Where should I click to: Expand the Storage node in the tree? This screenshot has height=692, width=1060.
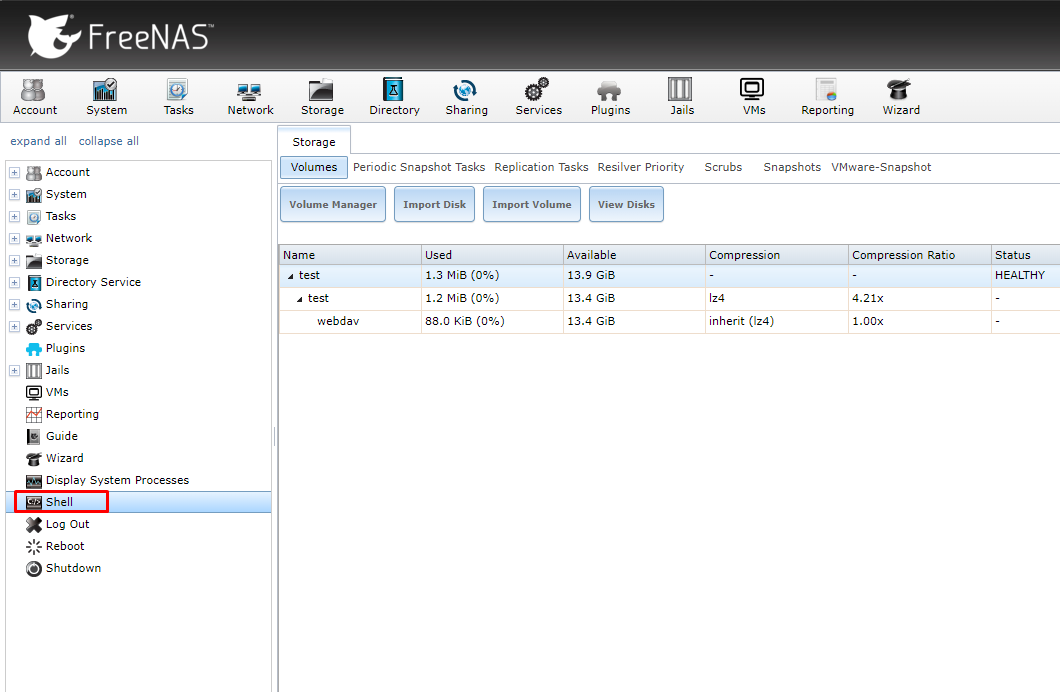14,261
